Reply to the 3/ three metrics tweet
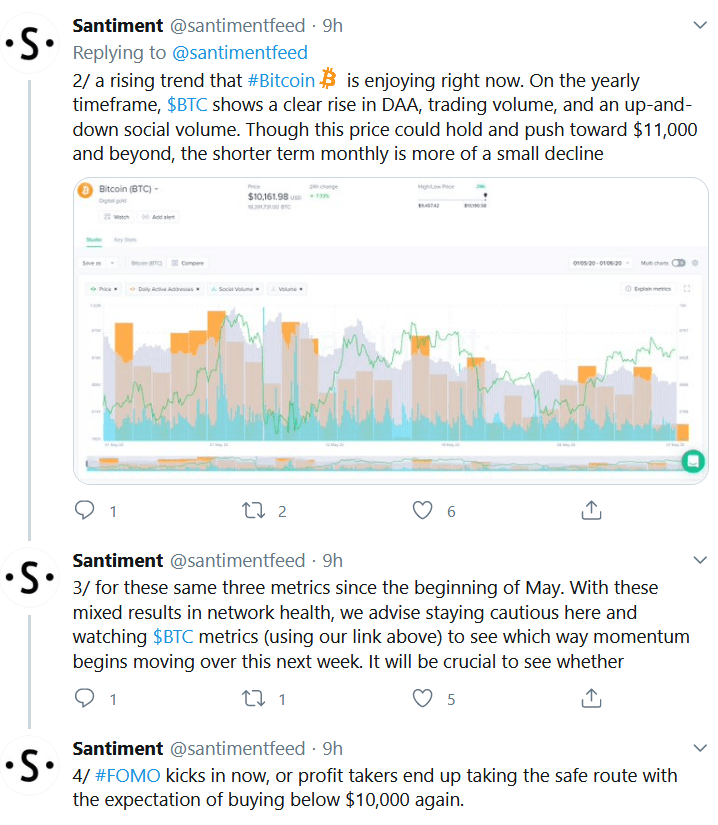Screen dimensions: 718x825 coord(85,698)
